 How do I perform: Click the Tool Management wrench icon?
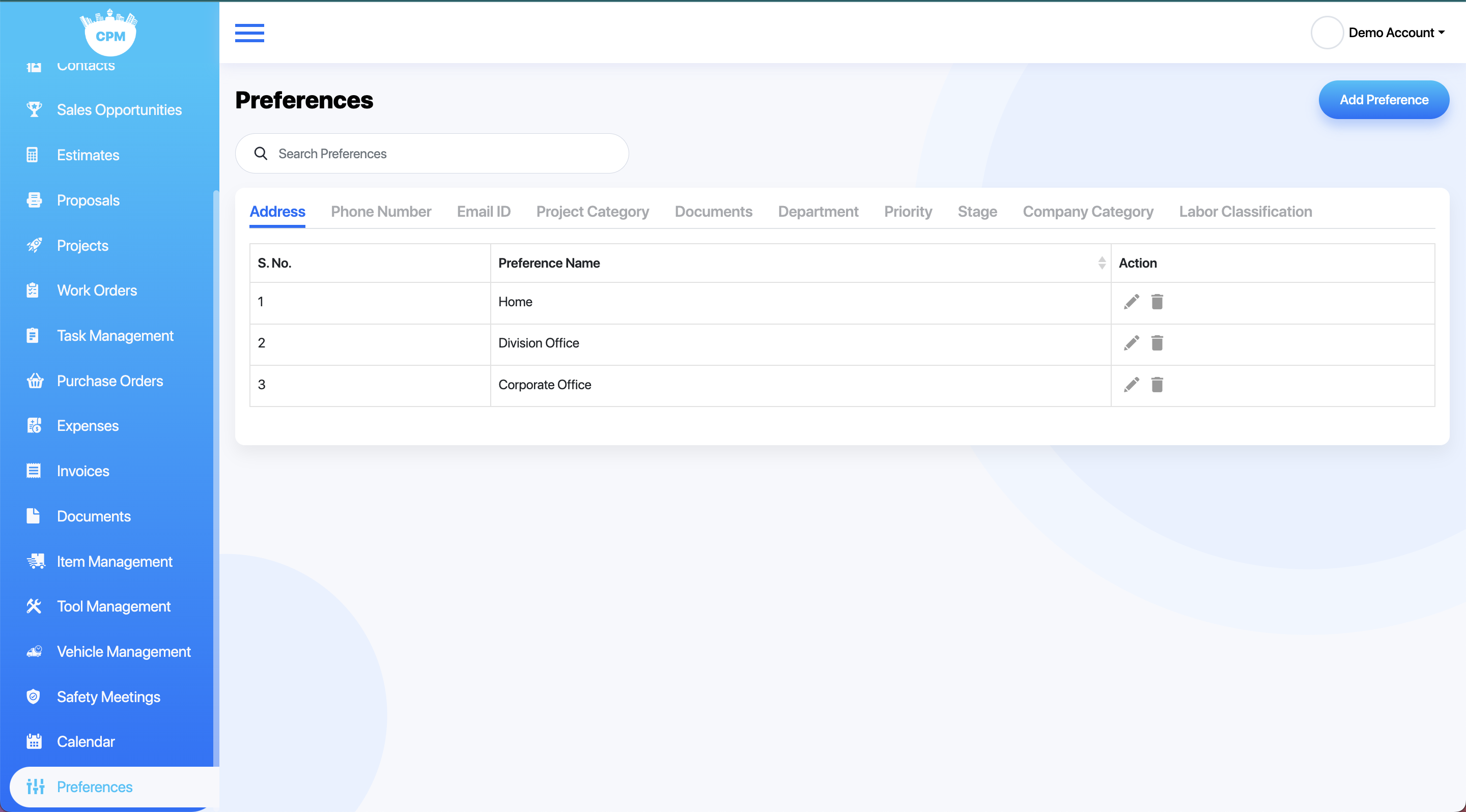[34, 606]
